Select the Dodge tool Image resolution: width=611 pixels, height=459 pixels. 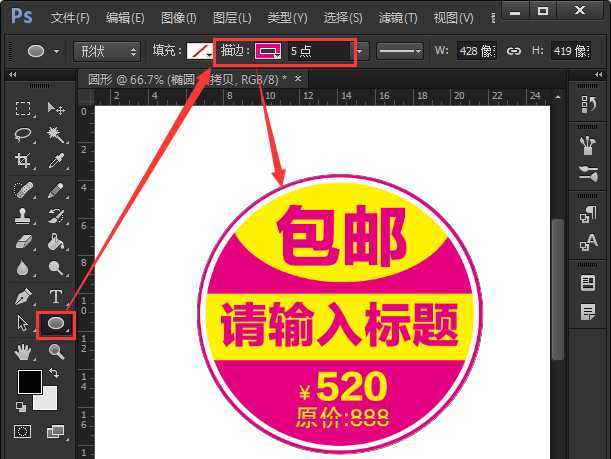click(56, 268)
